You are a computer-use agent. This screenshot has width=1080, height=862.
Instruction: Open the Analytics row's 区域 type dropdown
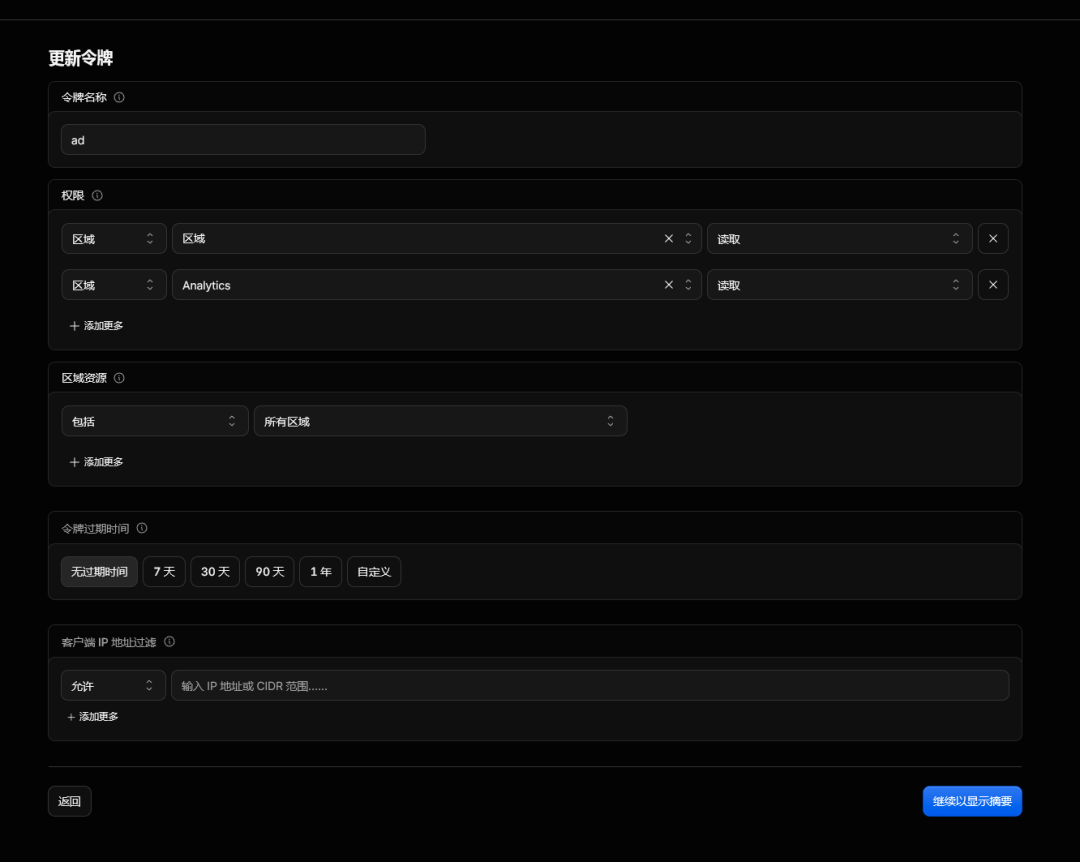114,285
